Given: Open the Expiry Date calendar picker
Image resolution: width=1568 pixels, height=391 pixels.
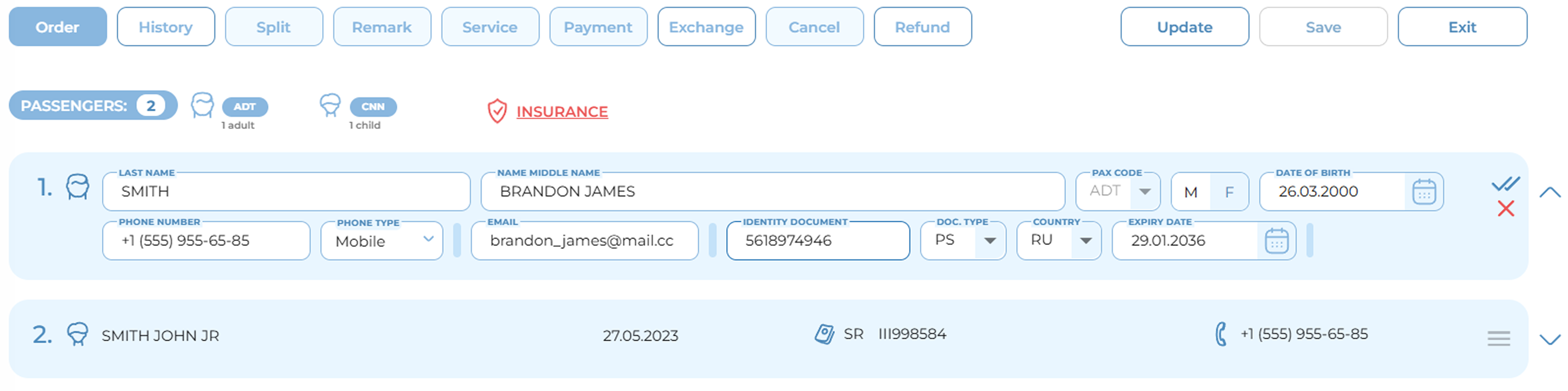Looking at the screenshot, I should click(x=1276, y=241).
